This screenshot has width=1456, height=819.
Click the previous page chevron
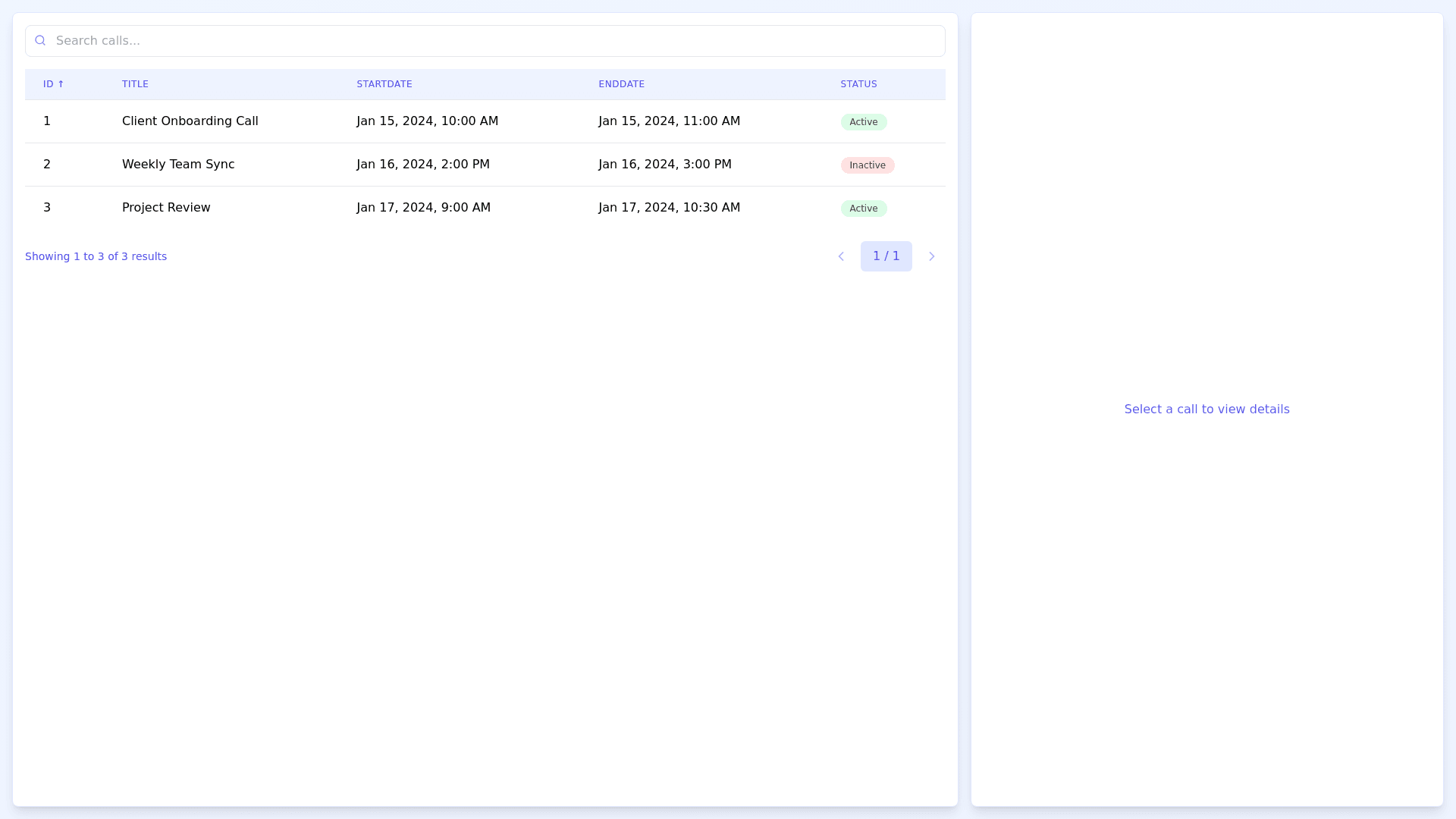[841, 256]
